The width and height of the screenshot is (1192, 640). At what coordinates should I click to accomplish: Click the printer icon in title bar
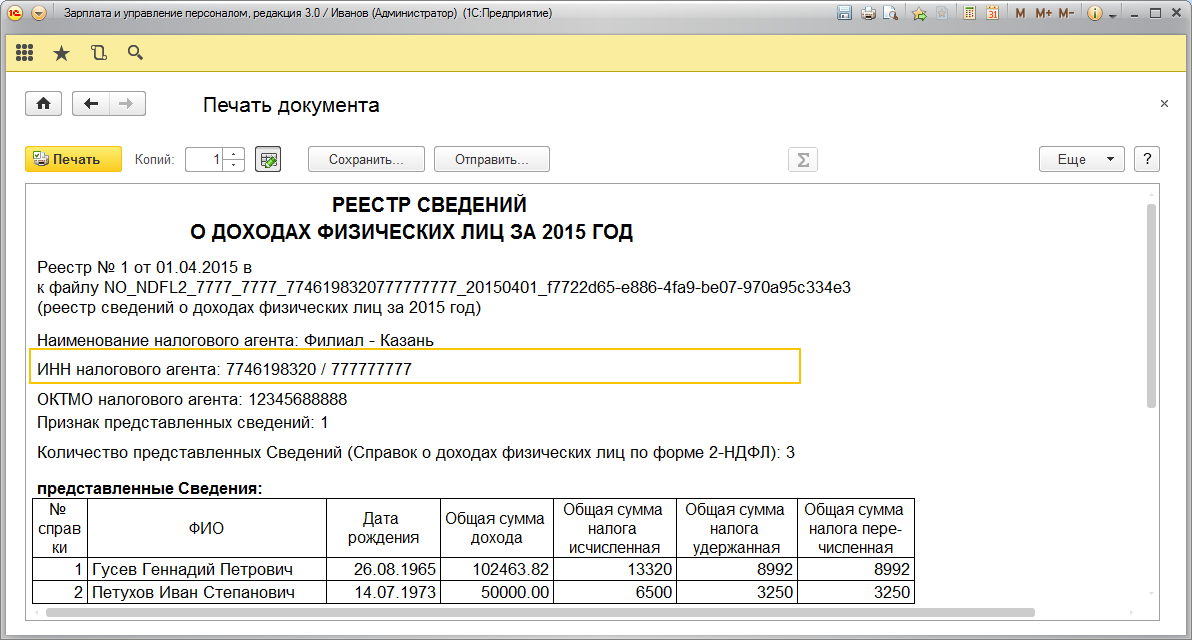click(868, 13)
